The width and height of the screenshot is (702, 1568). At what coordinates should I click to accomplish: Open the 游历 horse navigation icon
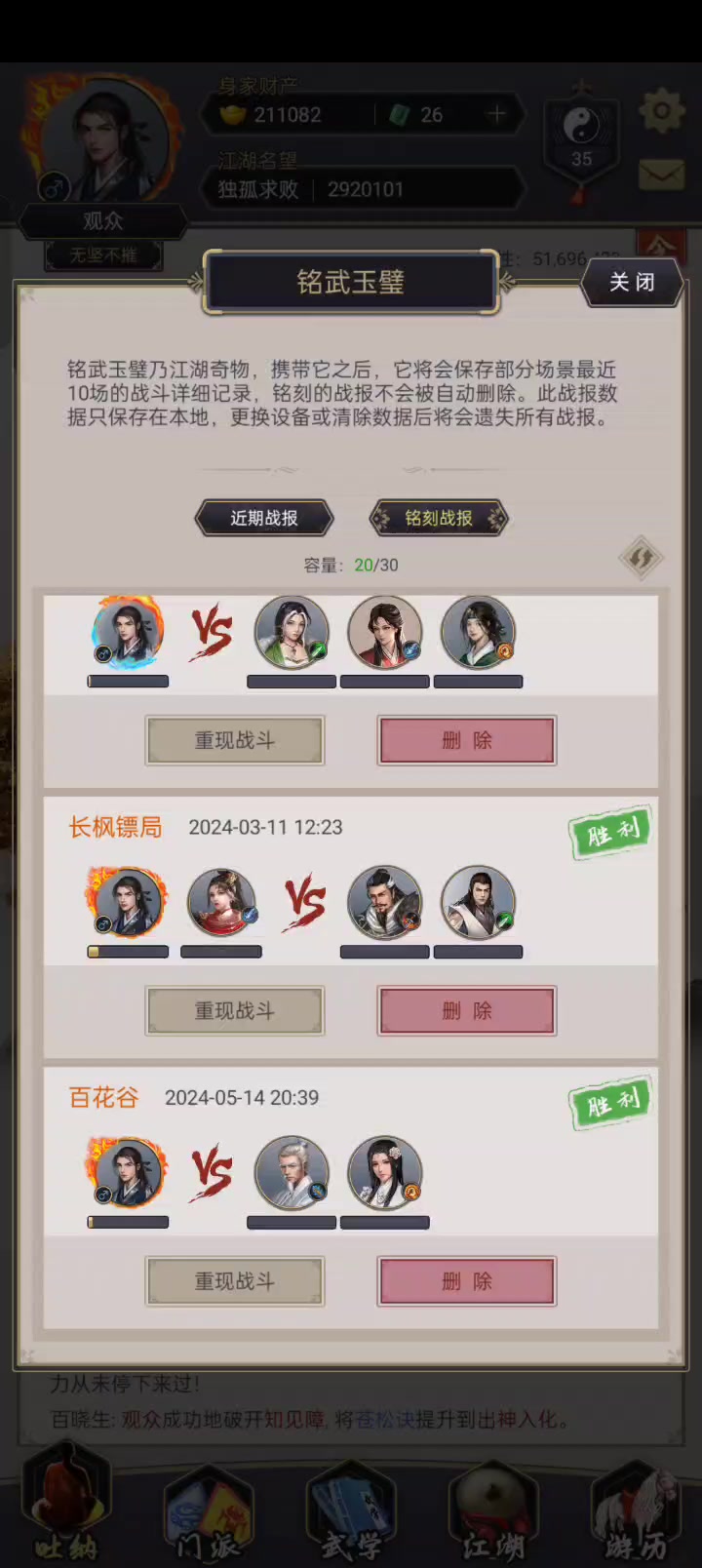(x=636, y=1513)
